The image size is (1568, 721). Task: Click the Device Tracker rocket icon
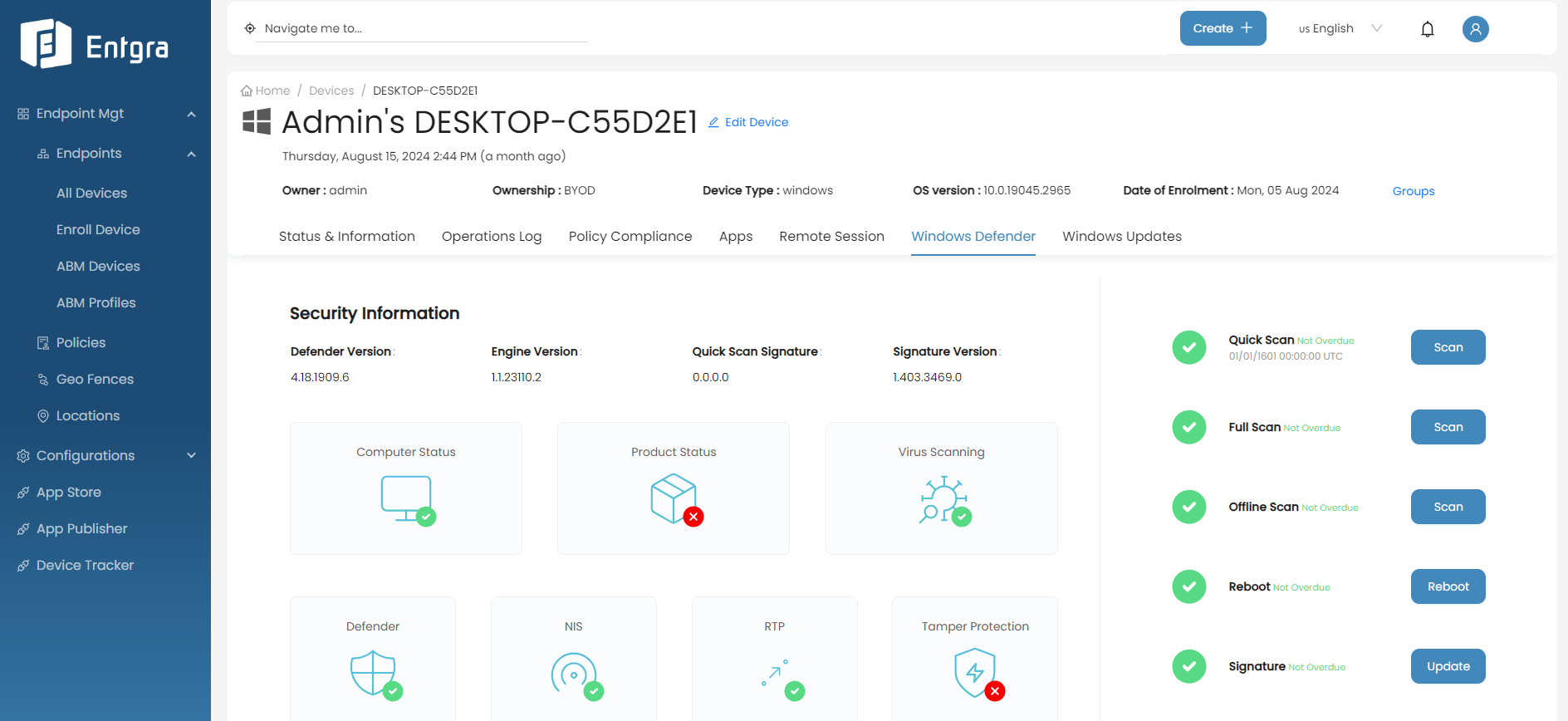(23, 566)
